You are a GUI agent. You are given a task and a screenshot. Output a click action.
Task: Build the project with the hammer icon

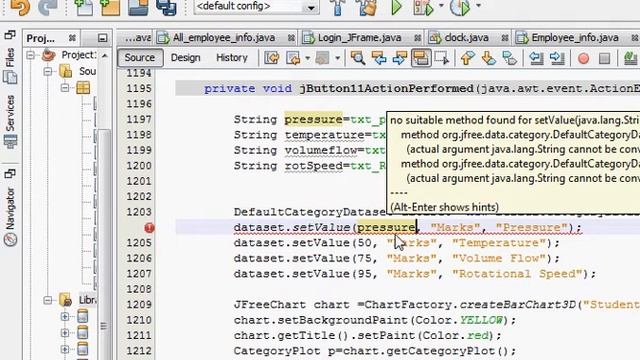pyautogui.click(x=338, y=7)
